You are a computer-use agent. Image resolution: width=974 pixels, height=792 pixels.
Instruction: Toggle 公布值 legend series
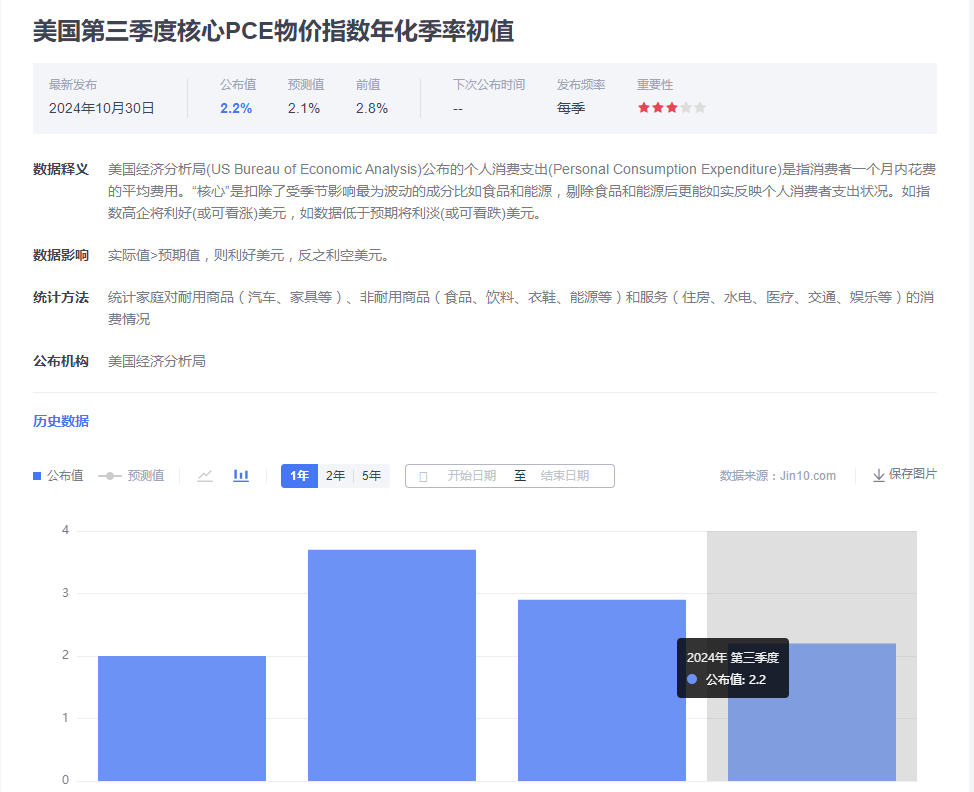click(59, 476)
